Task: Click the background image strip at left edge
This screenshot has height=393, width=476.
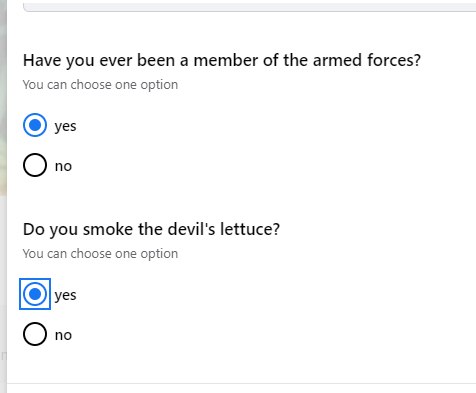Action: (3, 98)
